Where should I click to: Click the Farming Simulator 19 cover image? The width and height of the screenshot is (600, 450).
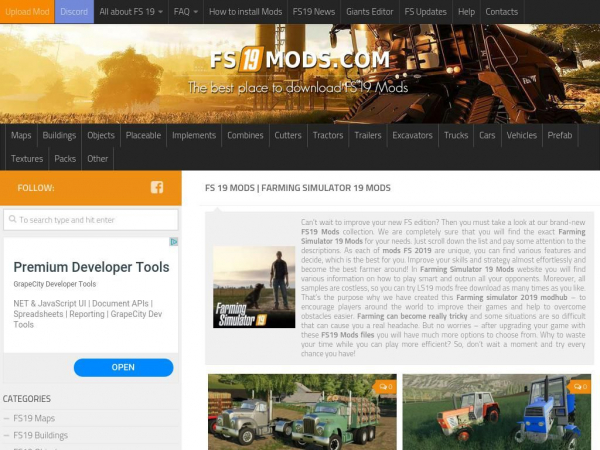[254, 287]
